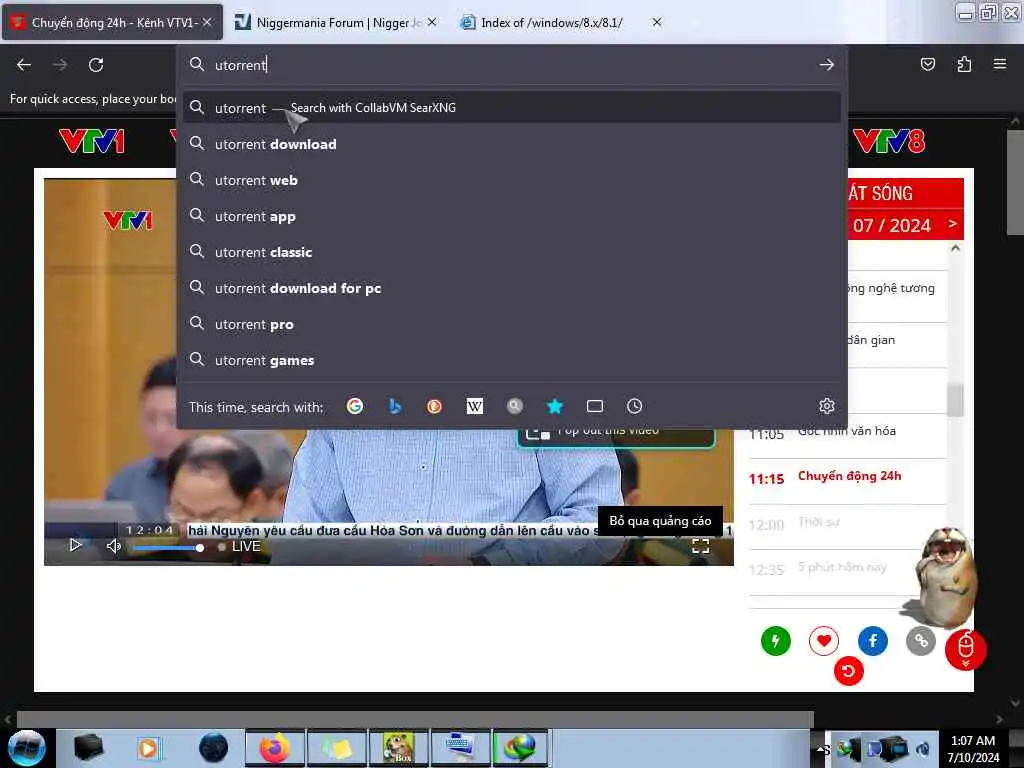This screenshot has width=1024, height=768.
Task: Choose suggestion 'utorrent web'
Action: pos(511,180)
